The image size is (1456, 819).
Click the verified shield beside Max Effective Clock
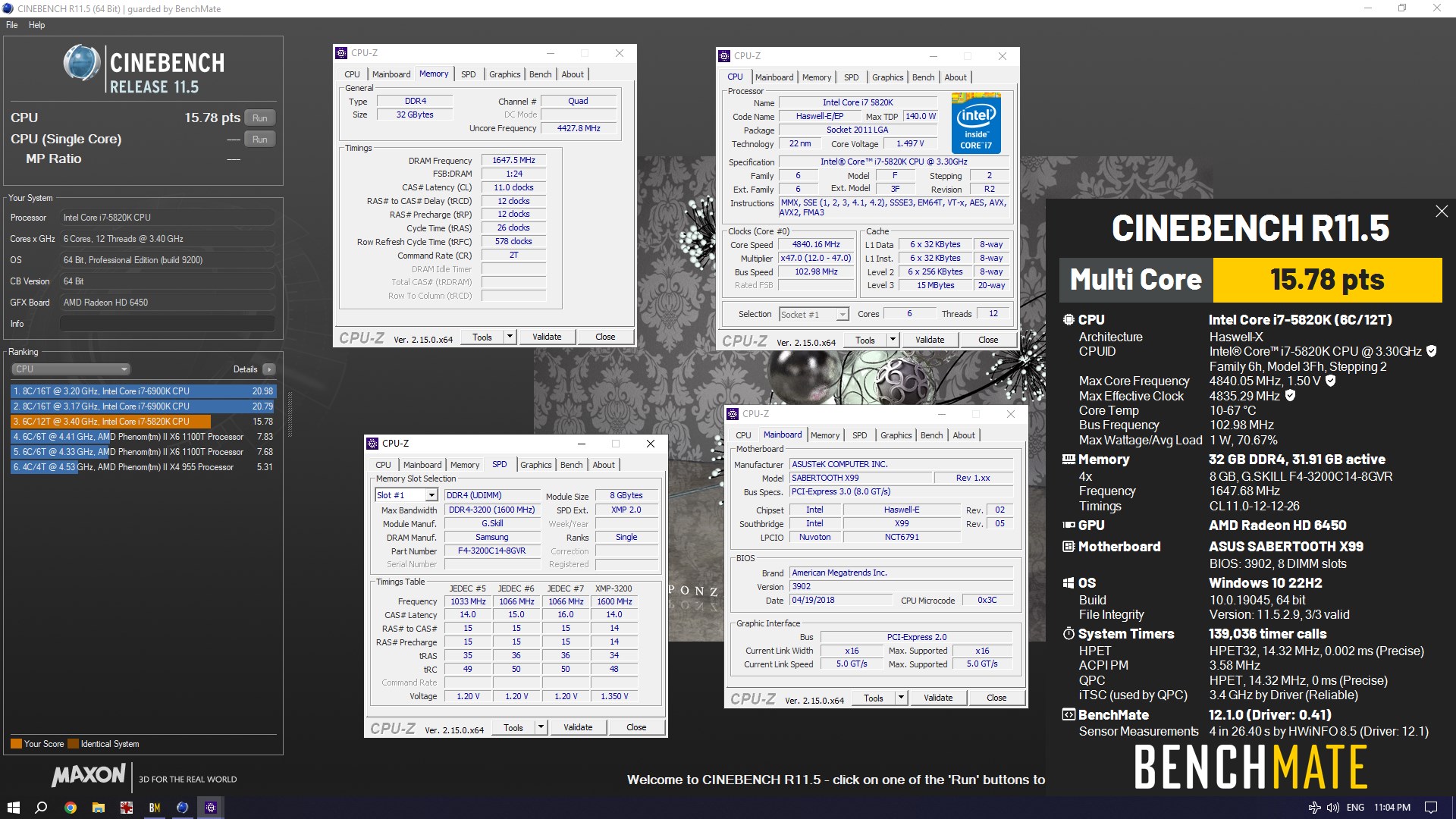(1291, 395)
